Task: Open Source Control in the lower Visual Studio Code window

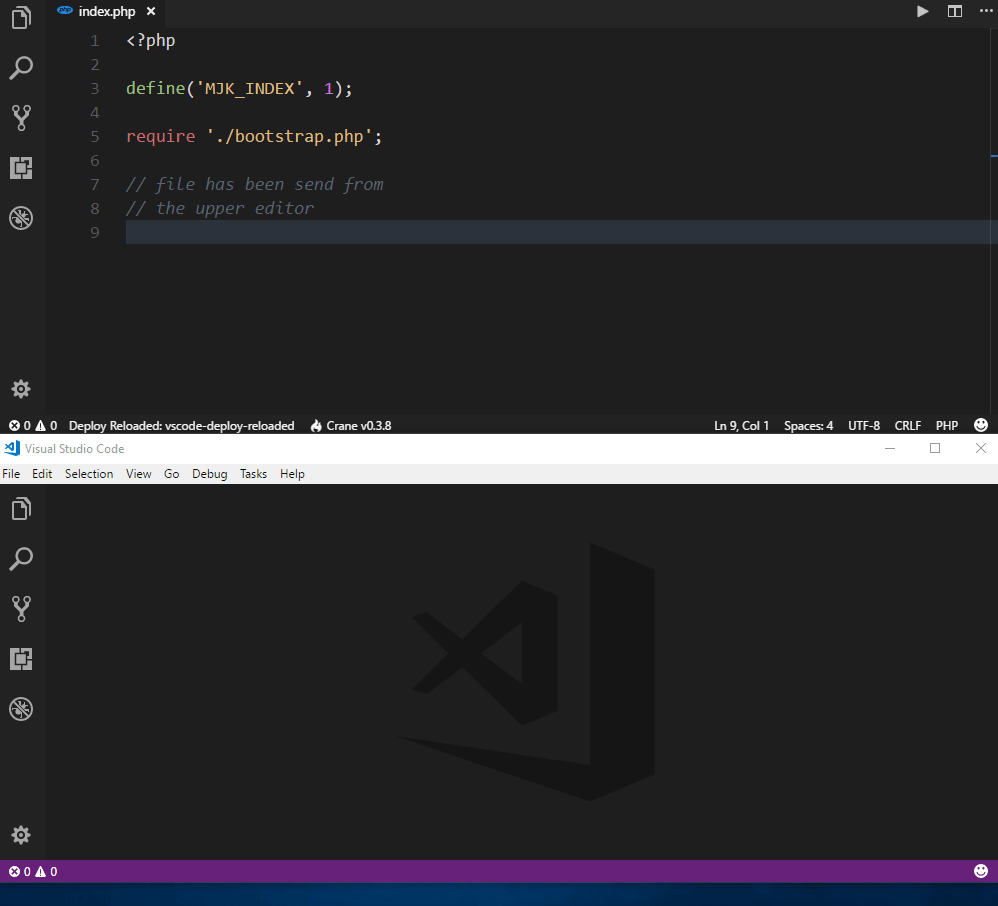Action: [x=21, y=609]
